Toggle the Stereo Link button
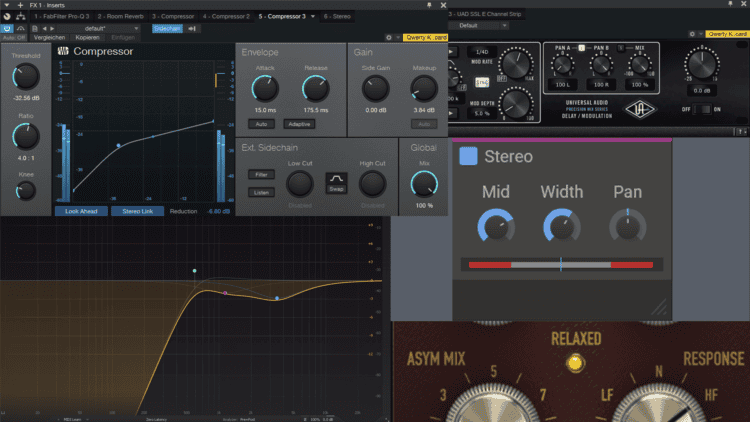 click(x=138, y=211)
